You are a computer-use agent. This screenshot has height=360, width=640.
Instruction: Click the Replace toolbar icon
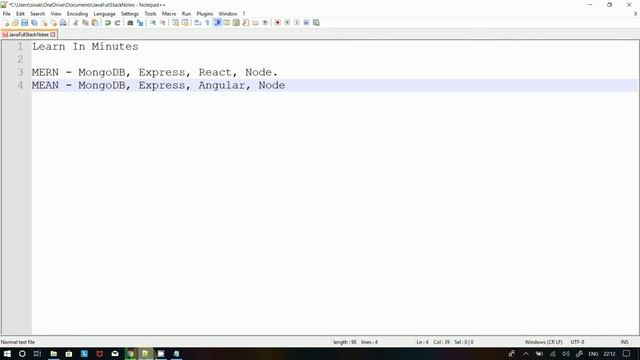(140, 22)
